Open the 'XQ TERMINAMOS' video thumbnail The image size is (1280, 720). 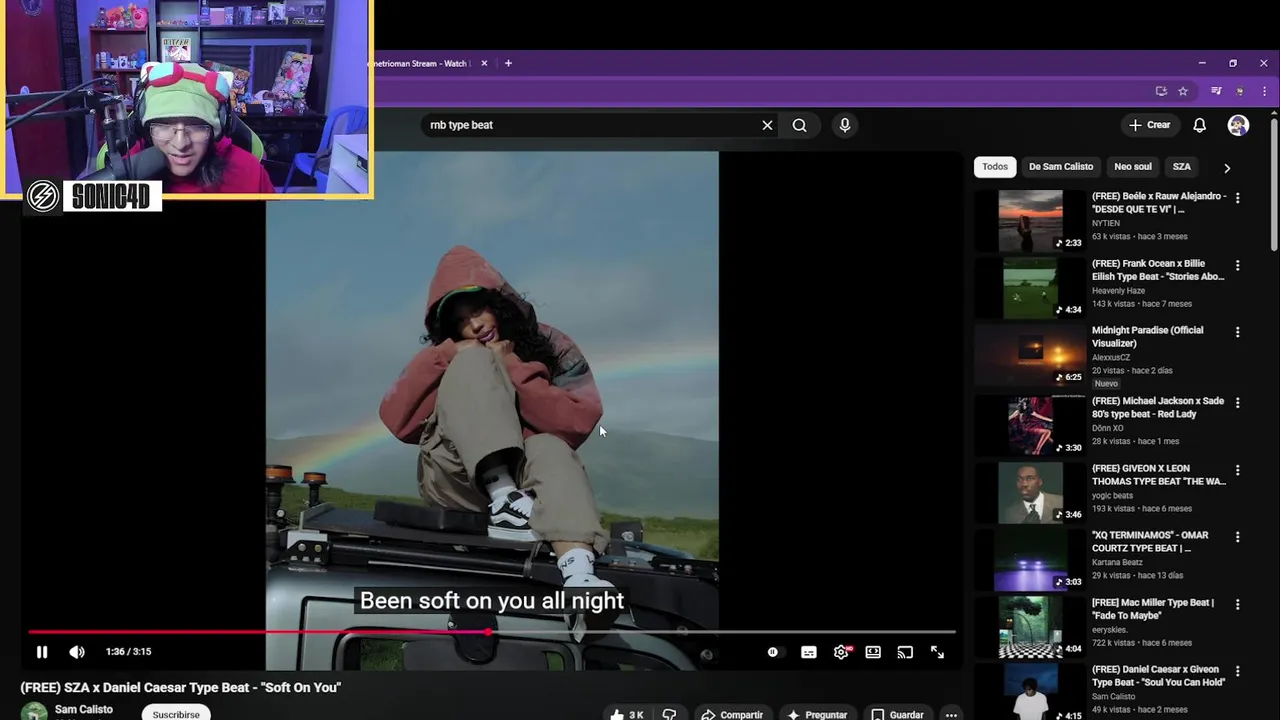click(x=1031, y=559)
